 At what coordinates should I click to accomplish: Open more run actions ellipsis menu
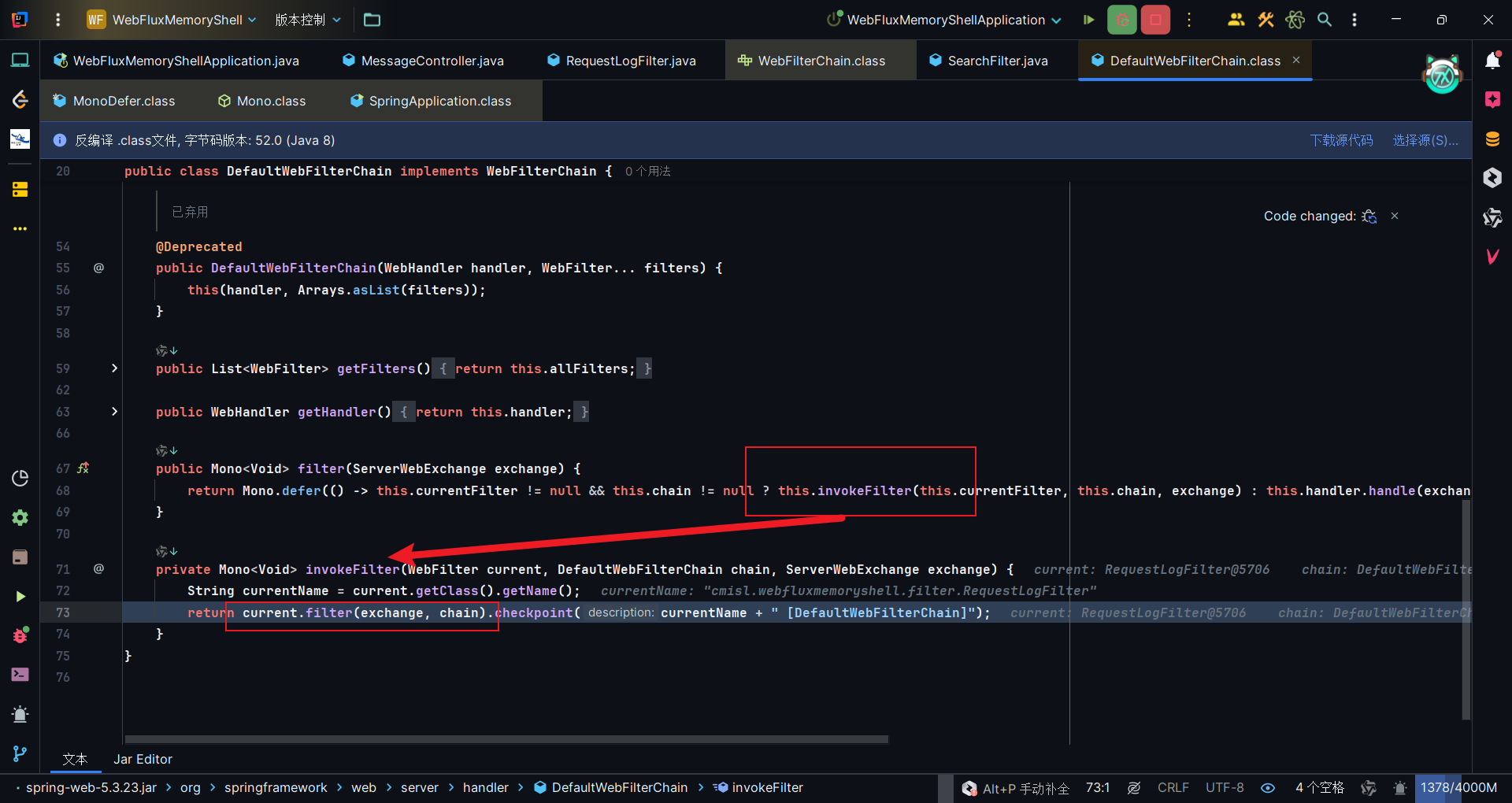pos(1189,20)
